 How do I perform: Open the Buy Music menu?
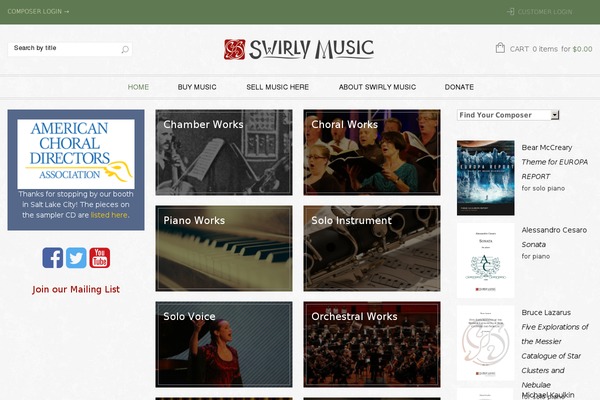tap(197, 87)
